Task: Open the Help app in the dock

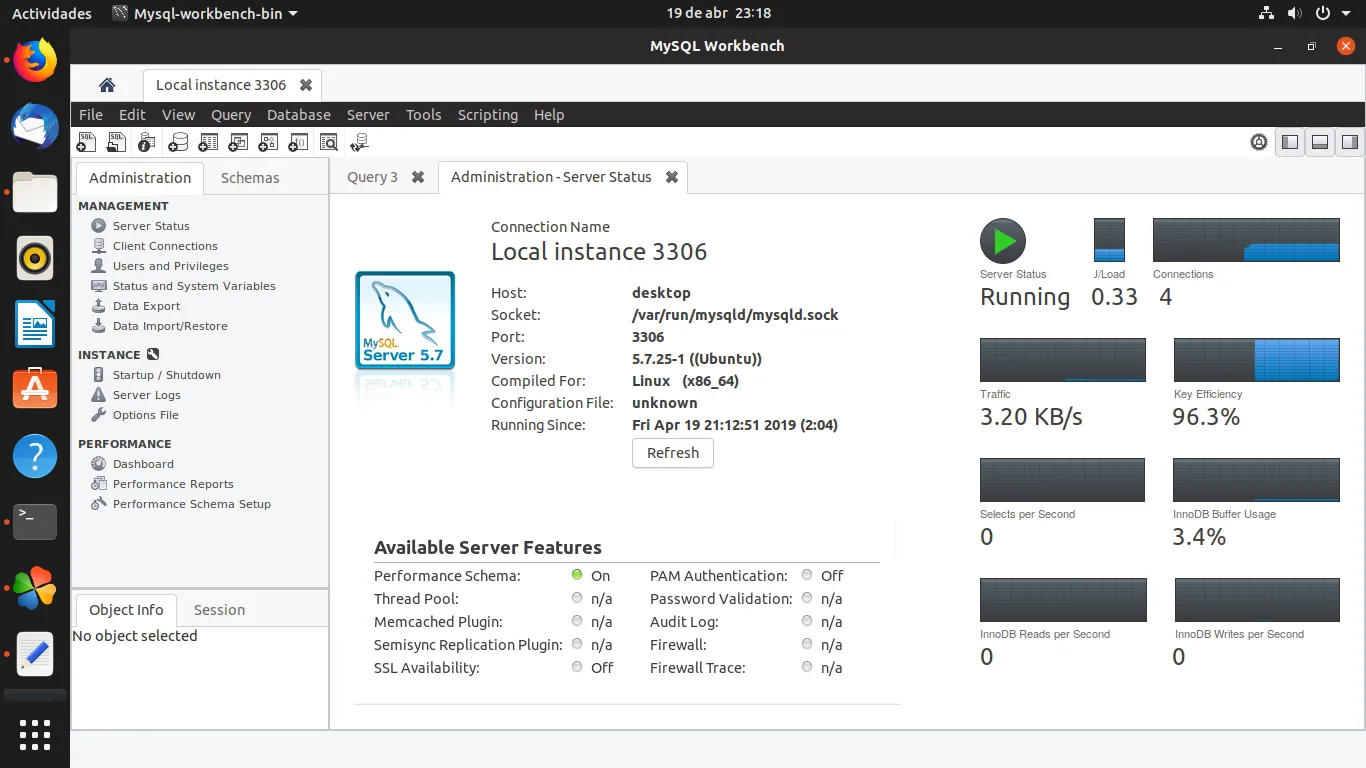Action: 35,456
